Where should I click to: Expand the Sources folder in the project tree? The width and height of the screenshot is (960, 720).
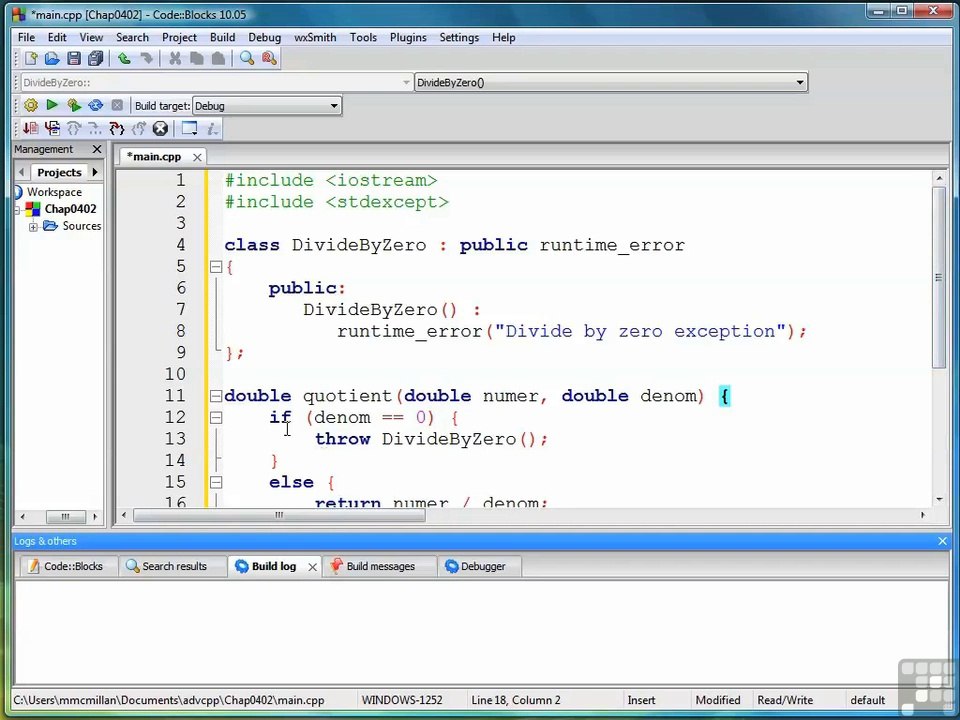point(33,227)
